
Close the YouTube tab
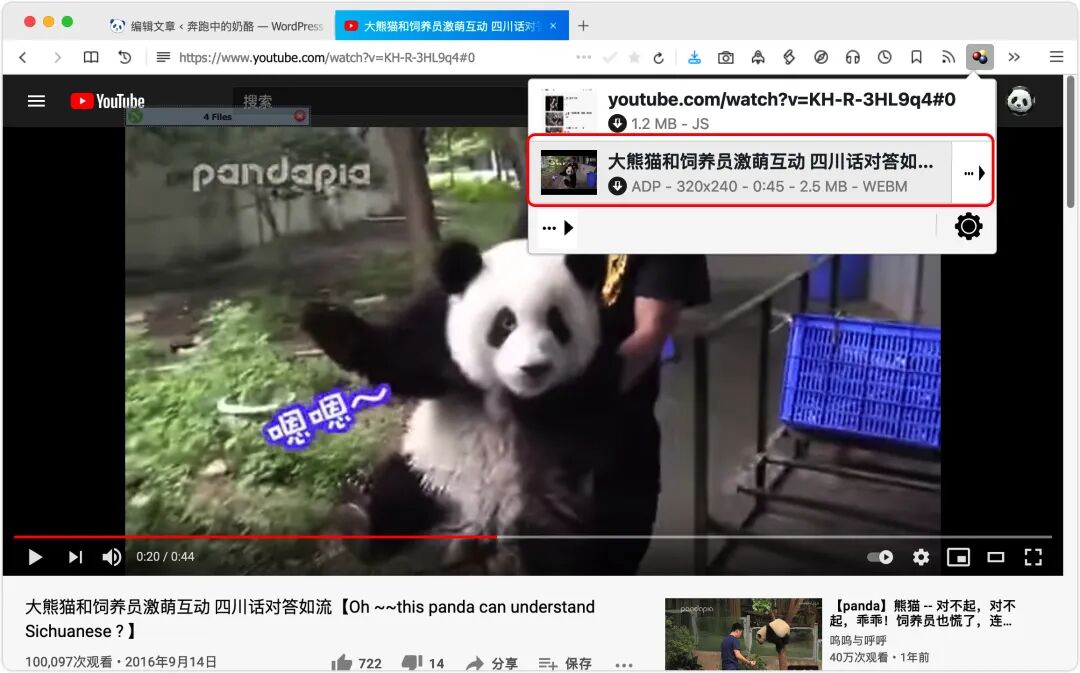click(x=552, y=26)
